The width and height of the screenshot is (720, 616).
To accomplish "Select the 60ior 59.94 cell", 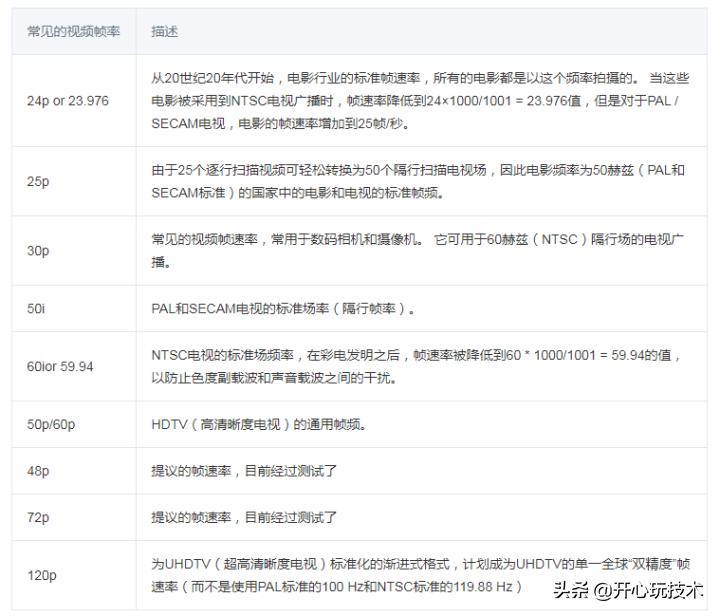I will click(73, 366).
